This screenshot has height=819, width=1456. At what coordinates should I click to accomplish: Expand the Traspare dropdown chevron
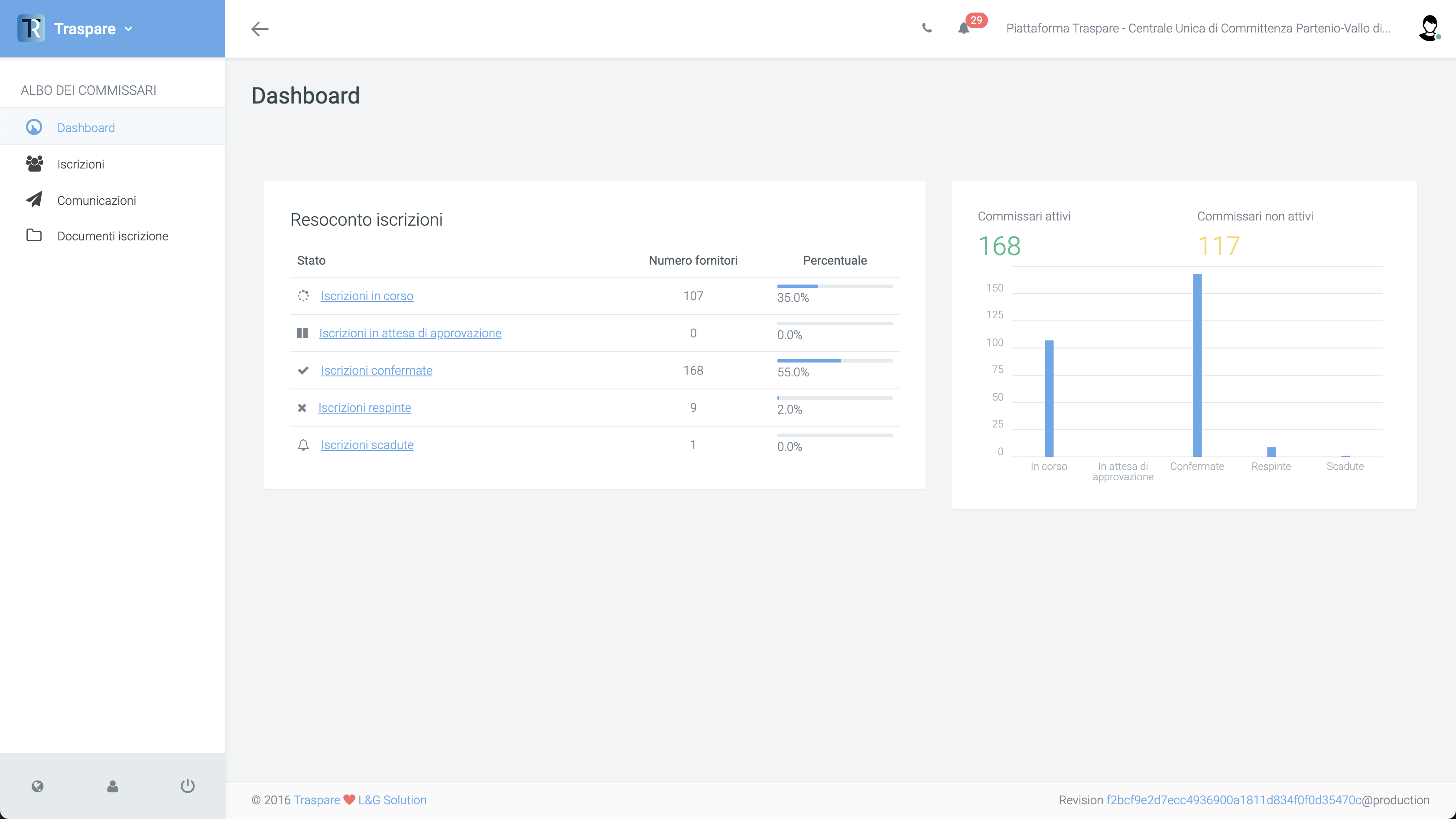click(129, 29)
